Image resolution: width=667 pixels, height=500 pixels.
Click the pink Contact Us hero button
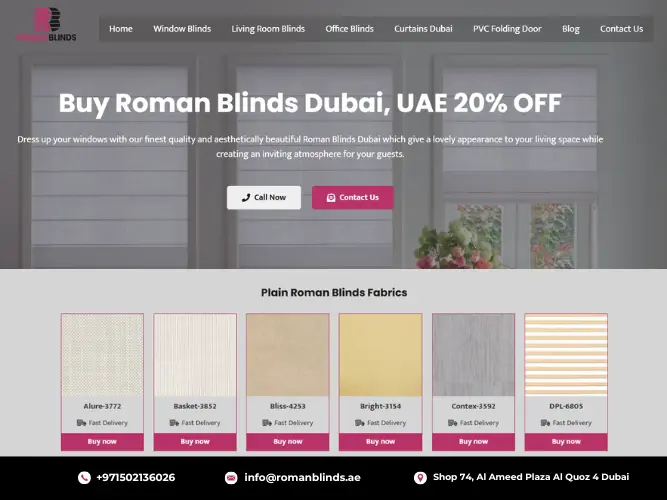[x=353, y=197]
